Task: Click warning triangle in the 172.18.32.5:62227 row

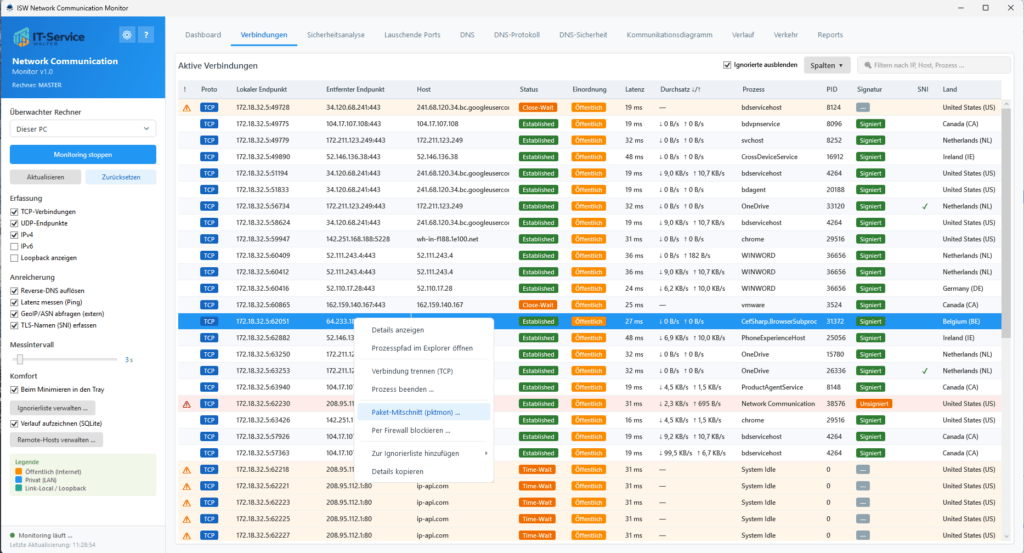Action: pos(187,535)
